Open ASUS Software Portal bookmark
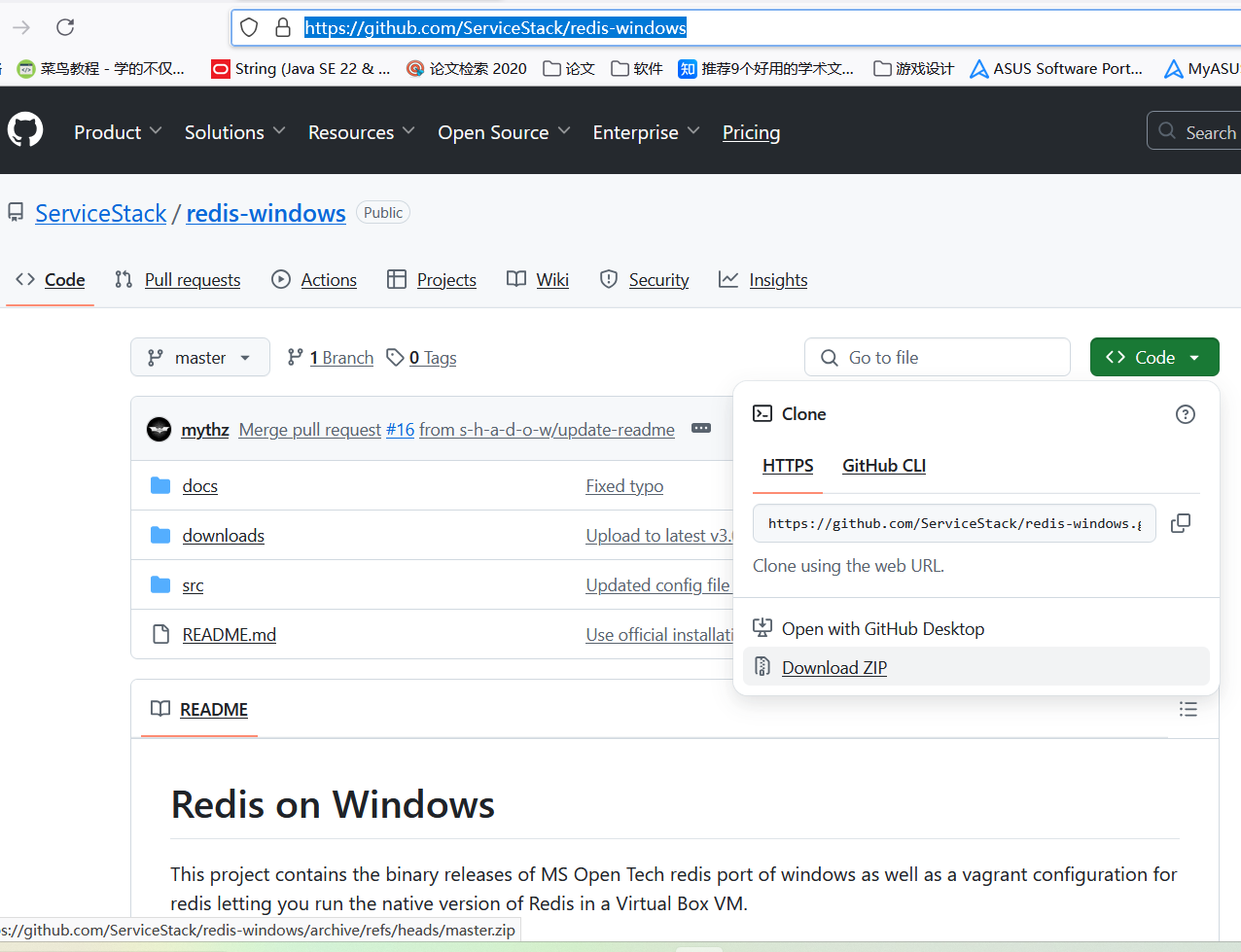1241x952 pixels. click(1056, 68)
